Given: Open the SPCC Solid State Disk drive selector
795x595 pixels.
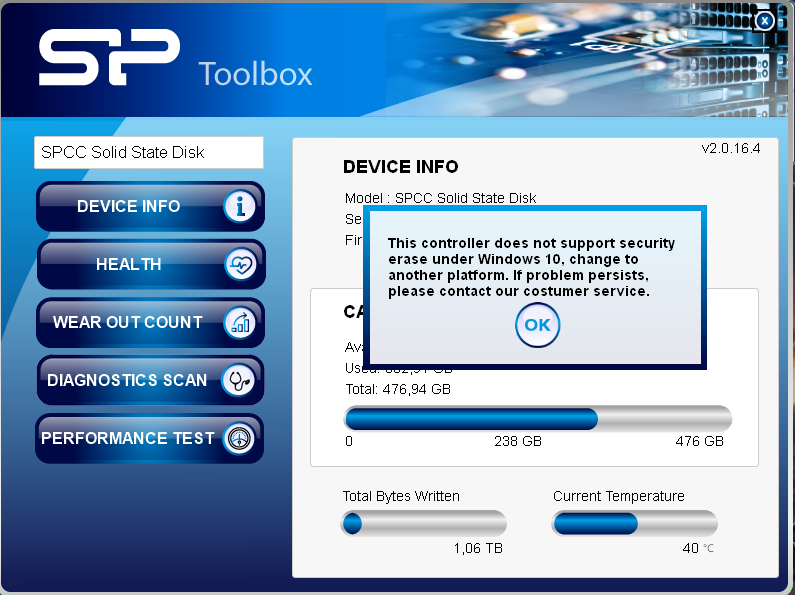Looking at the screenshot, I should tap(149, 152).
